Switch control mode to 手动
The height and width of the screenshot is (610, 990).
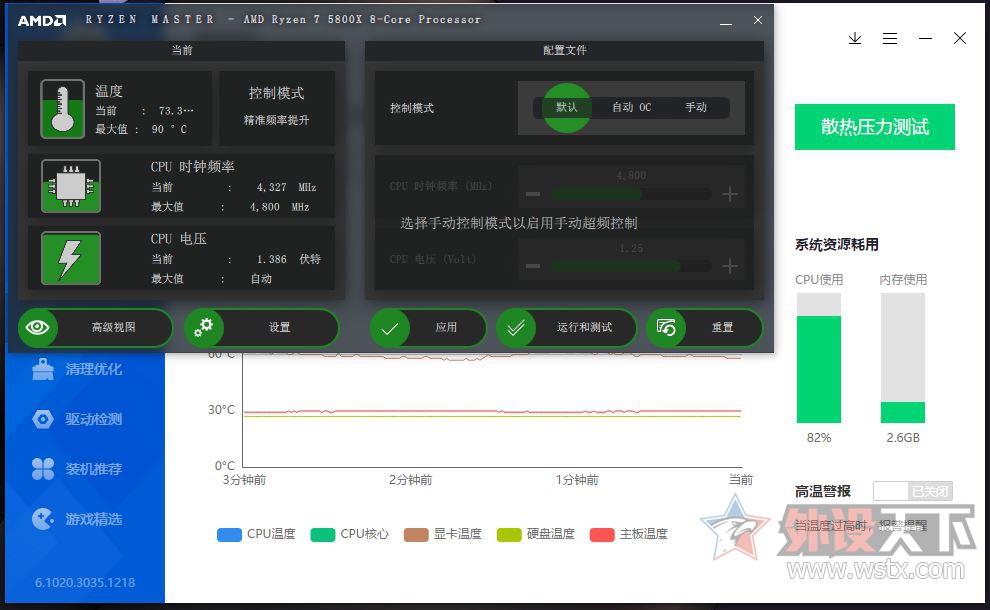pyautogui.click(x=698, y=107)
